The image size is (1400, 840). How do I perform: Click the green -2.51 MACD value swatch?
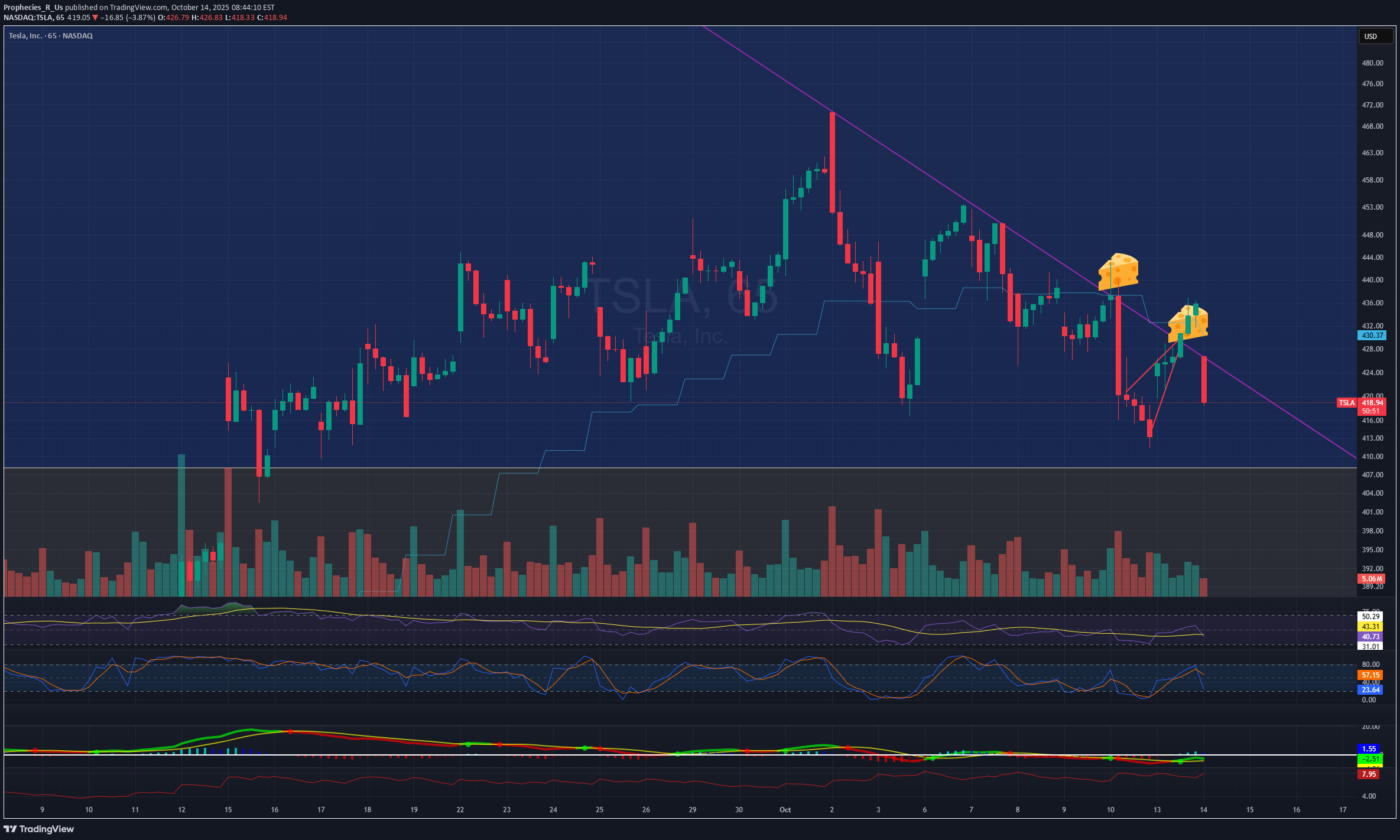point(1370,759)
